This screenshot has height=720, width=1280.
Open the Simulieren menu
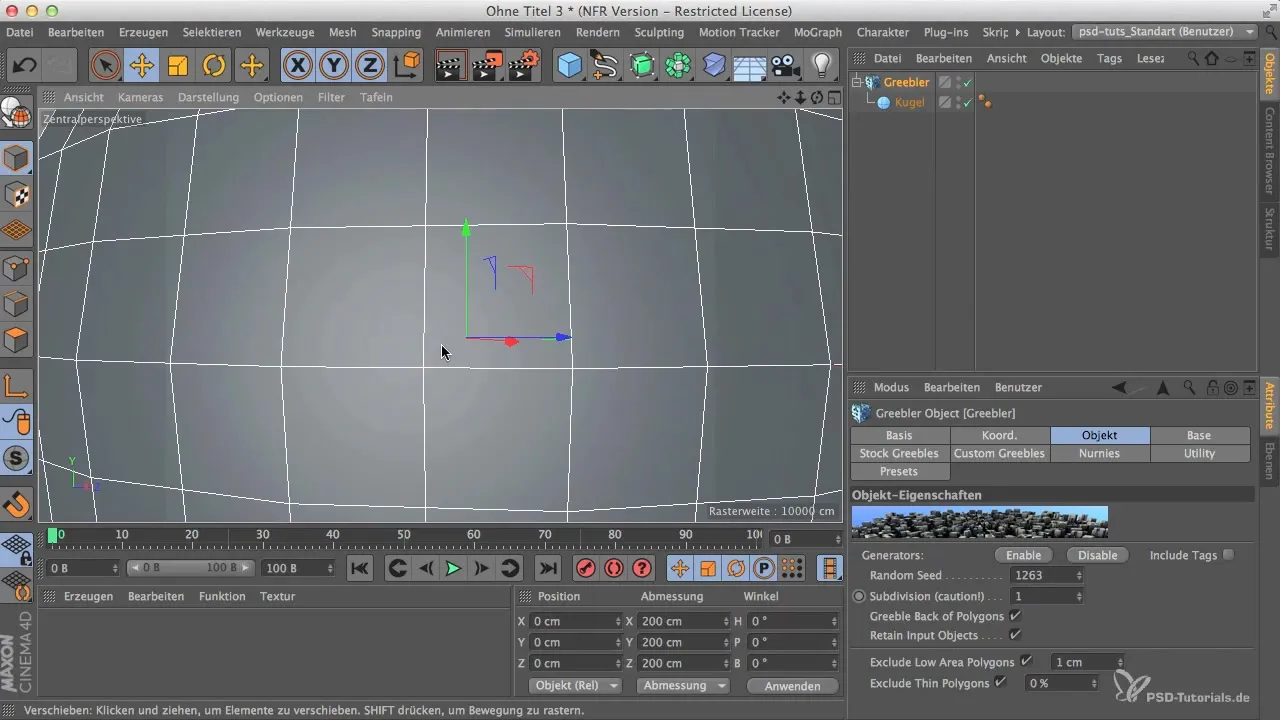coord(533,32)
